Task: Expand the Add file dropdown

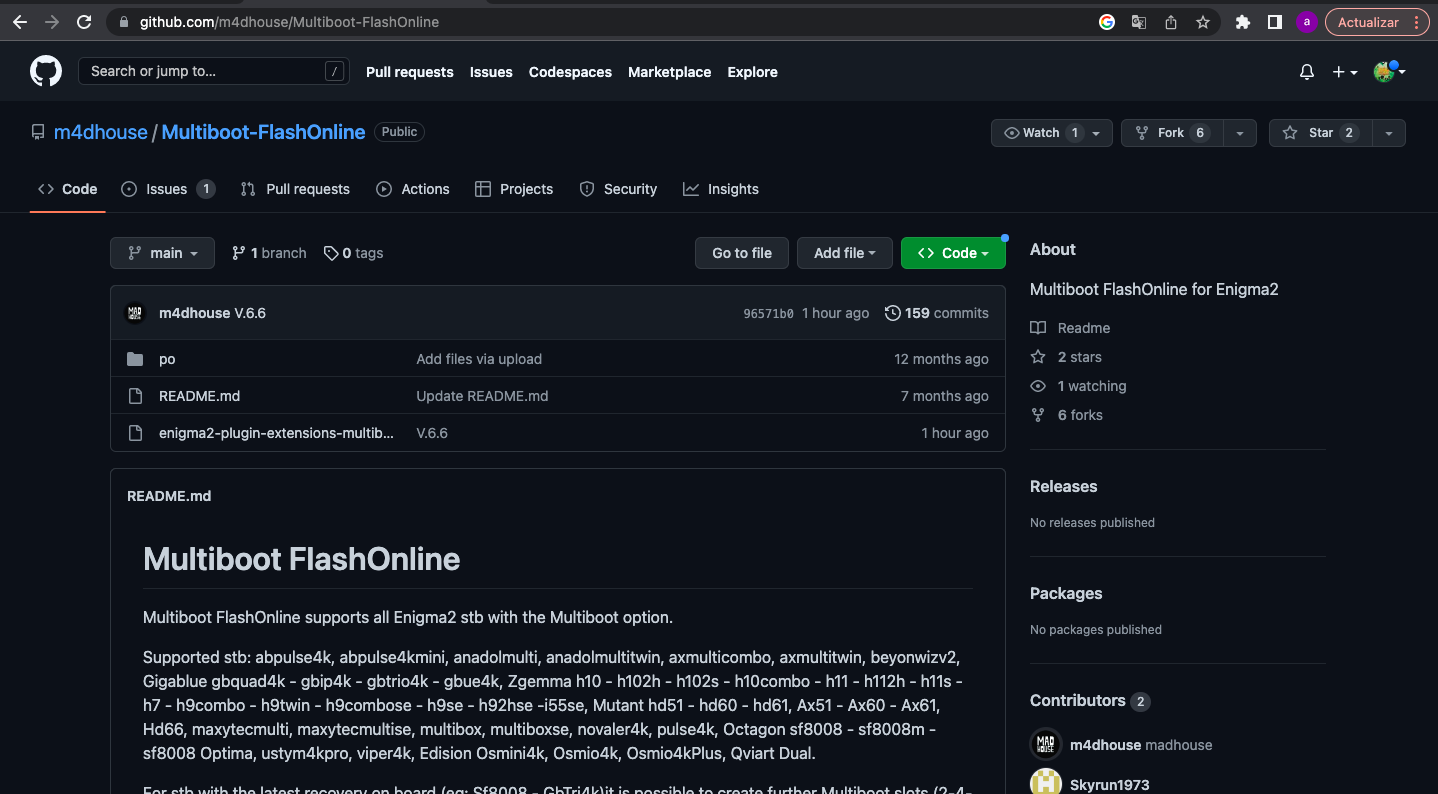Action: 844,253
